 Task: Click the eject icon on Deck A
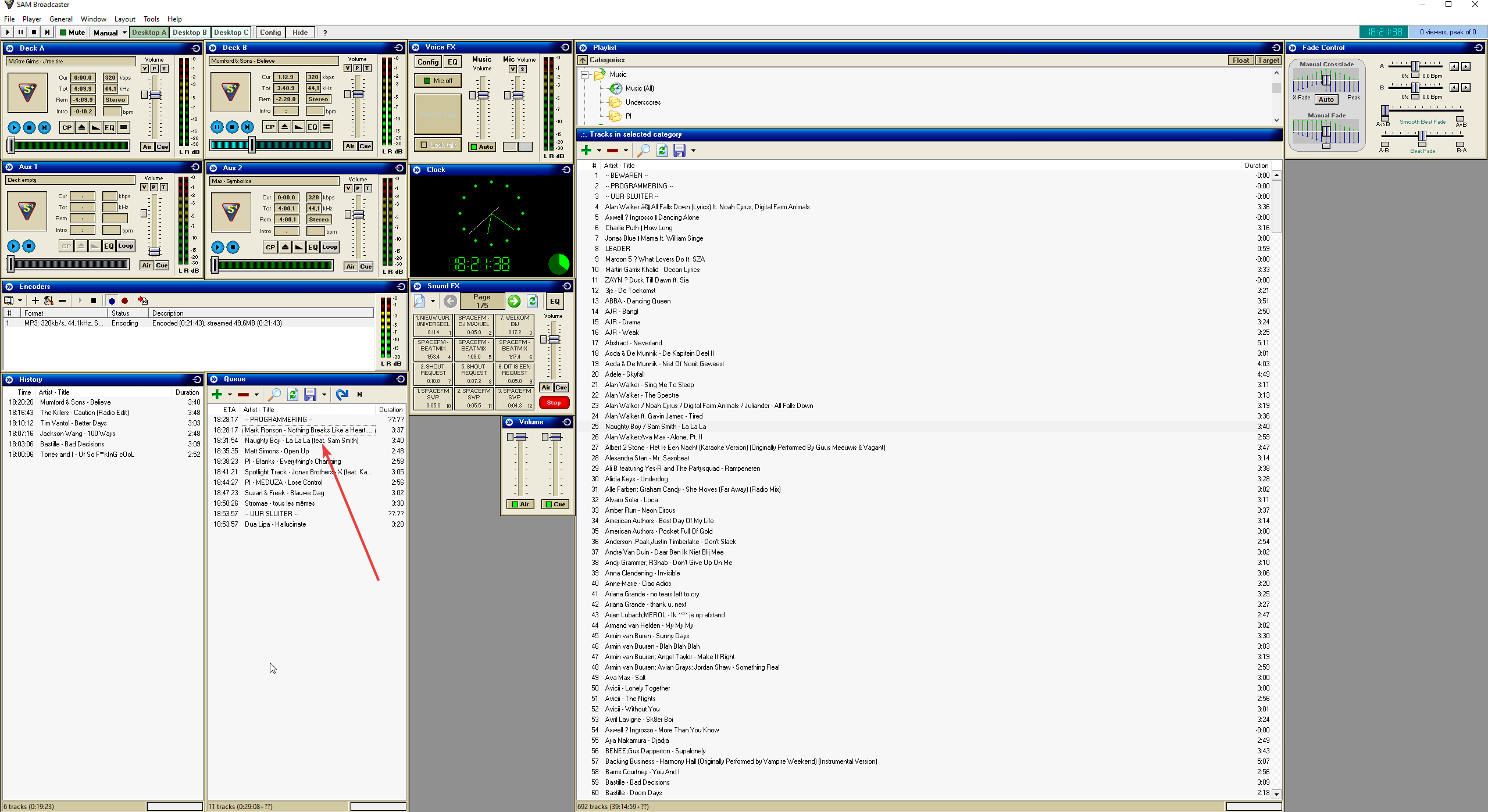click(81, 127)
